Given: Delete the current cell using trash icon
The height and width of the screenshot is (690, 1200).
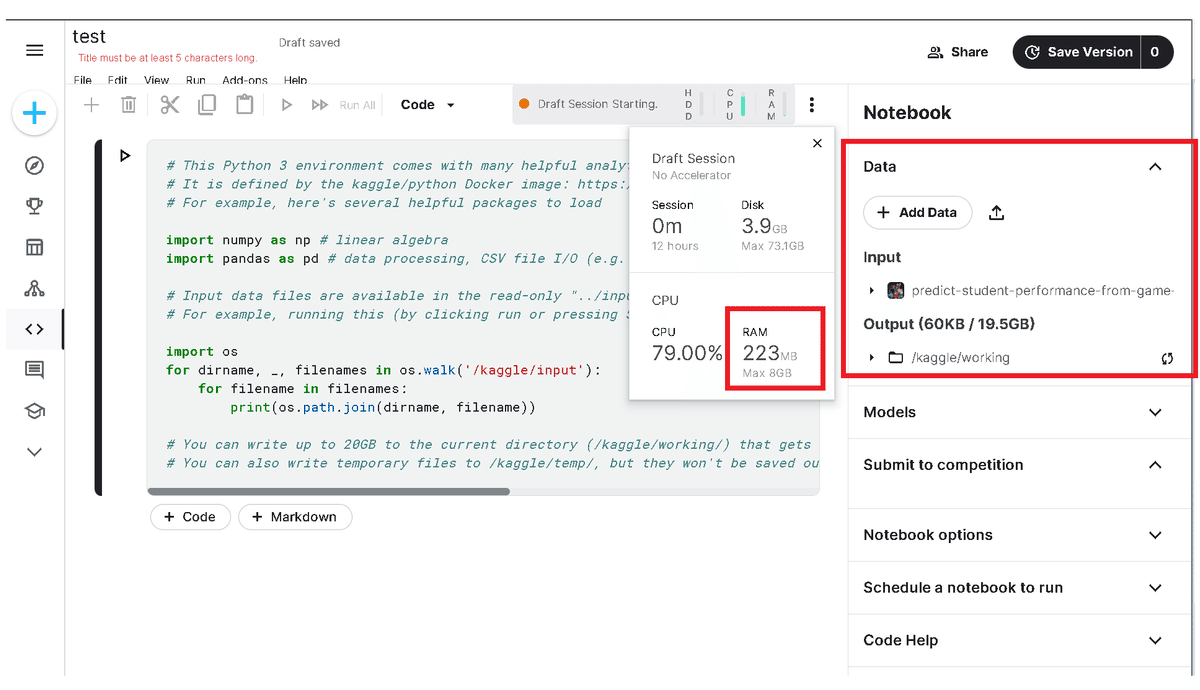Looking at the screenshot, I should [128, 104].
